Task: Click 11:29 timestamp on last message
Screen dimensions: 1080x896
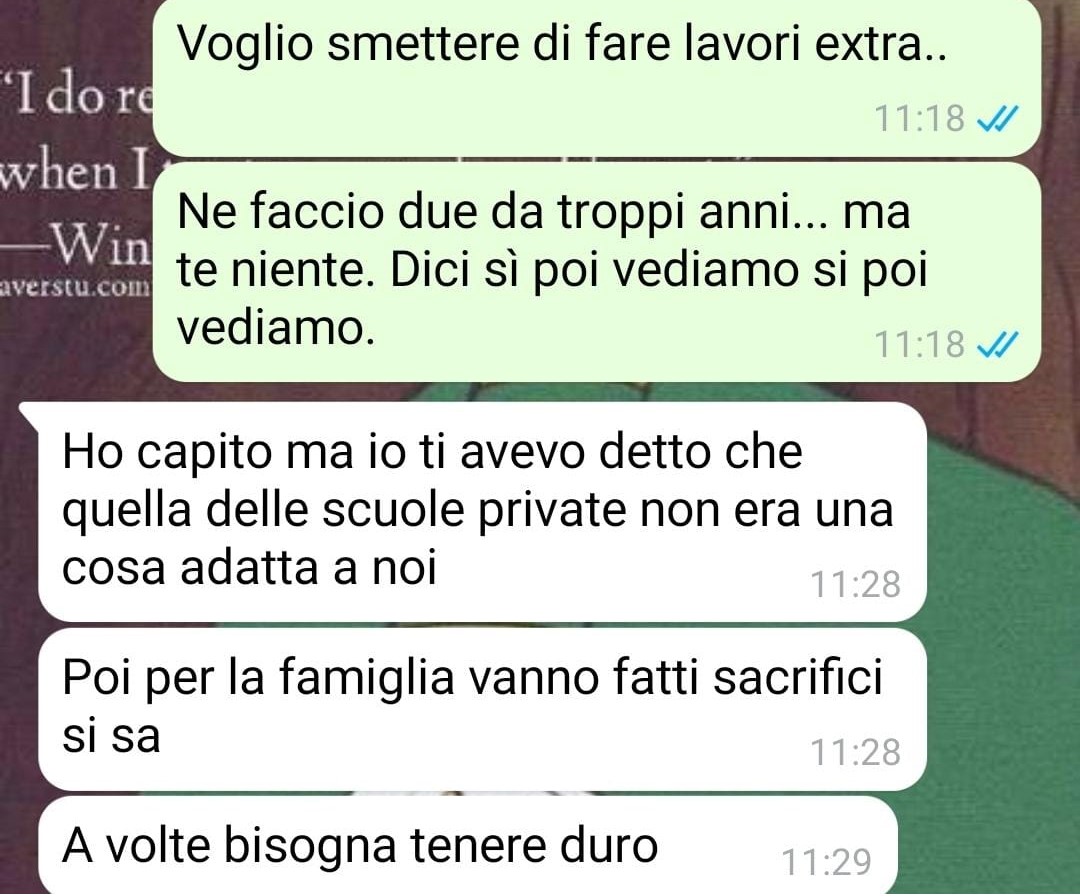Action: pos(827,862)
